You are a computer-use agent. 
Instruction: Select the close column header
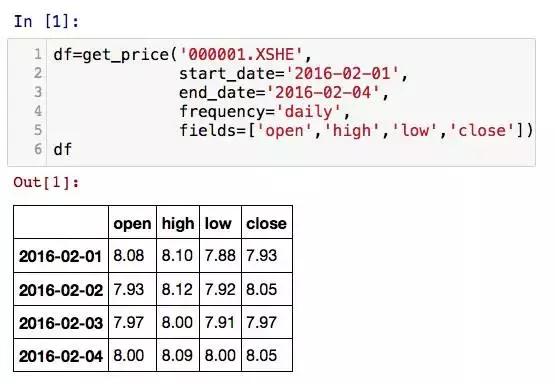pos(267,223)
